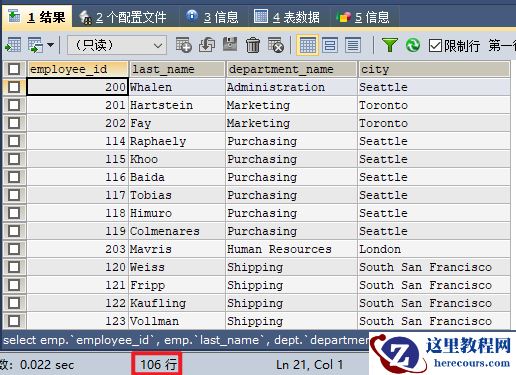
Task: Check the row checkbox for Fay
Action: tap(14, 123)
